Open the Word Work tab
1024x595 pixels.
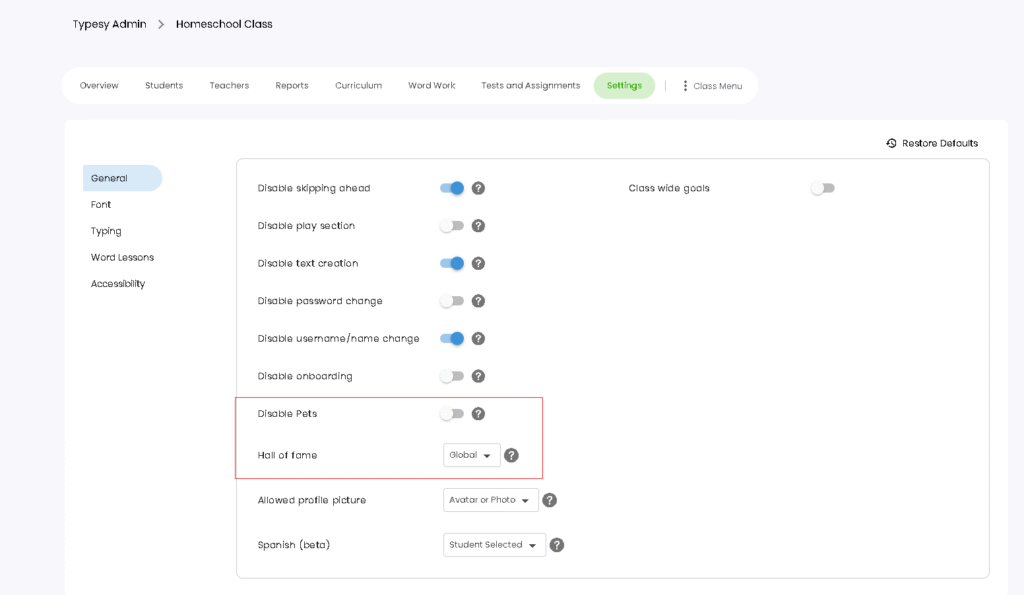point(432,86)
